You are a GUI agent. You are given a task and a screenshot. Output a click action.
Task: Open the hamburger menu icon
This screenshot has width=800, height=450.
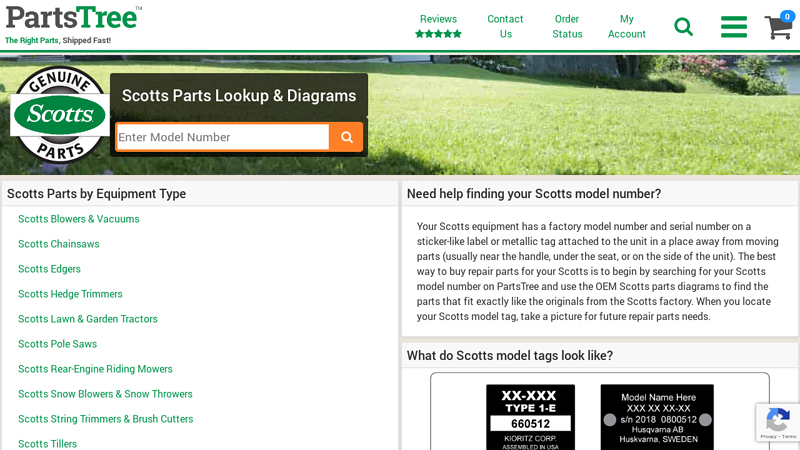click(734, 27)
